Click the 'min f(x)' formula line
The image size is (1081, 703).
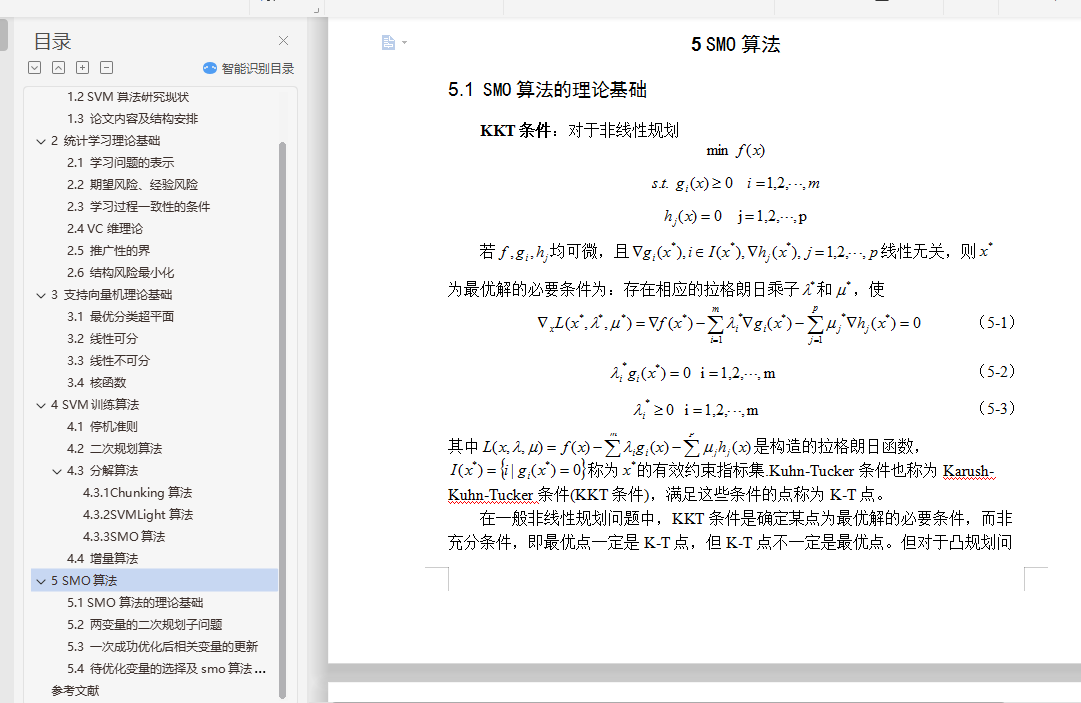pos(736,151)
